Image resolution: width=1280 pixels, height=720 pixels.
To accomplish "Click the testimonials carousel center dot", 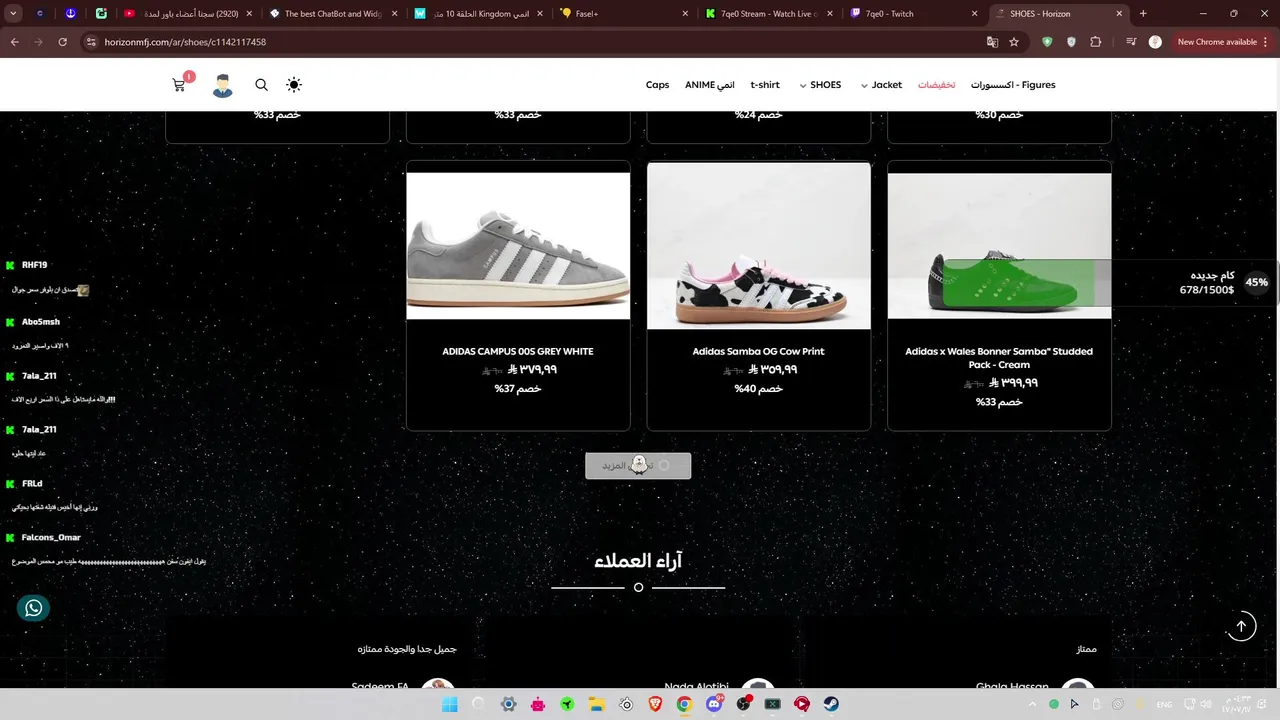I will pos(638,588).
